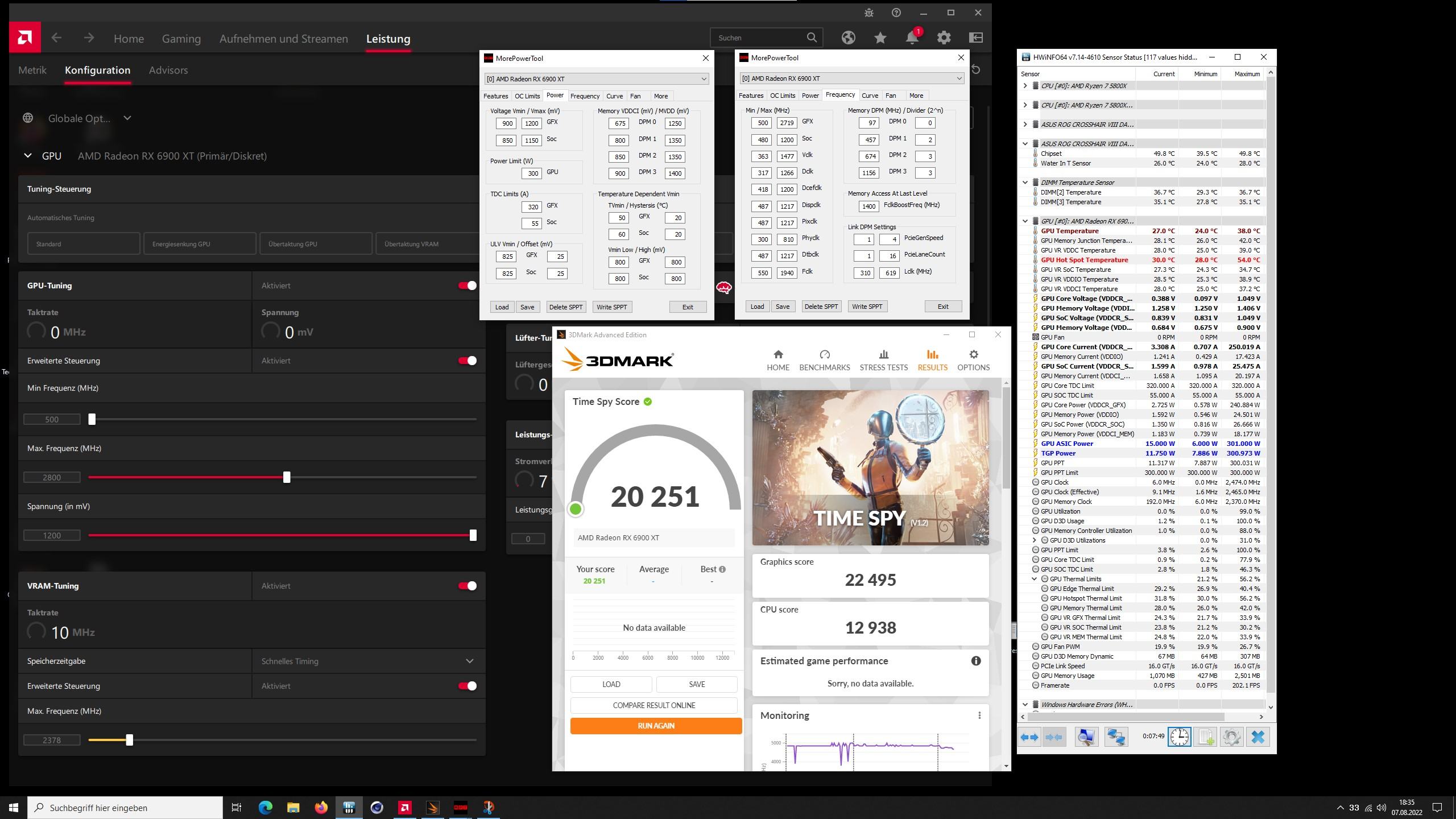Click AMD Software favorites star icon
Screen dimensions: 1456x819
click(x=880, y=38)
